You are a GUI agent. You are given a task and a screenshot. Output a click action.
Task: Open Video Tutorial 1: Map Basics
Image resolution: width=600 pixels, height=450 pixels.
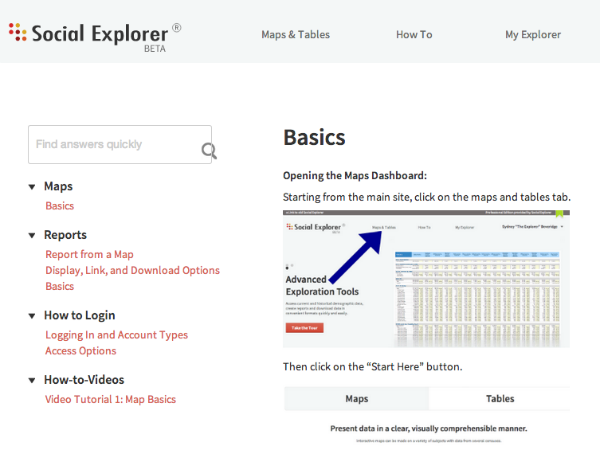[x=111, y=399]
